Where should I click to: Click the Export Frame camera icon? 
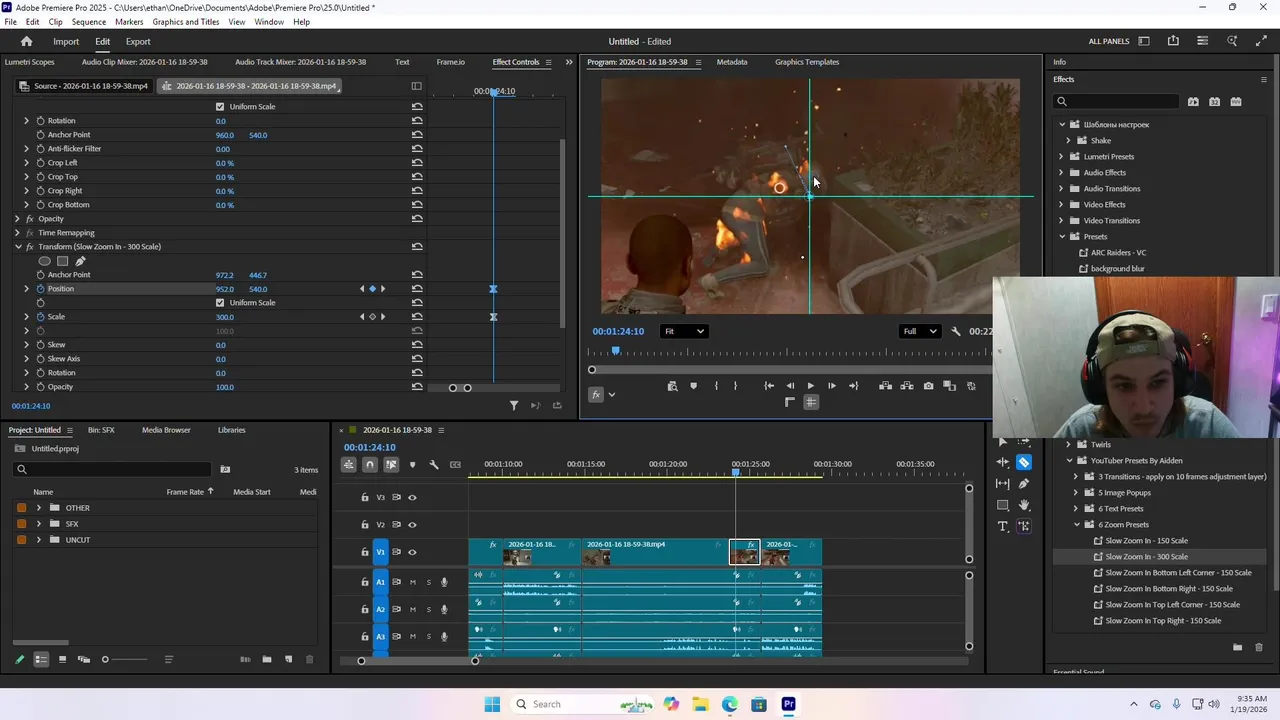[x=929, y=386]
